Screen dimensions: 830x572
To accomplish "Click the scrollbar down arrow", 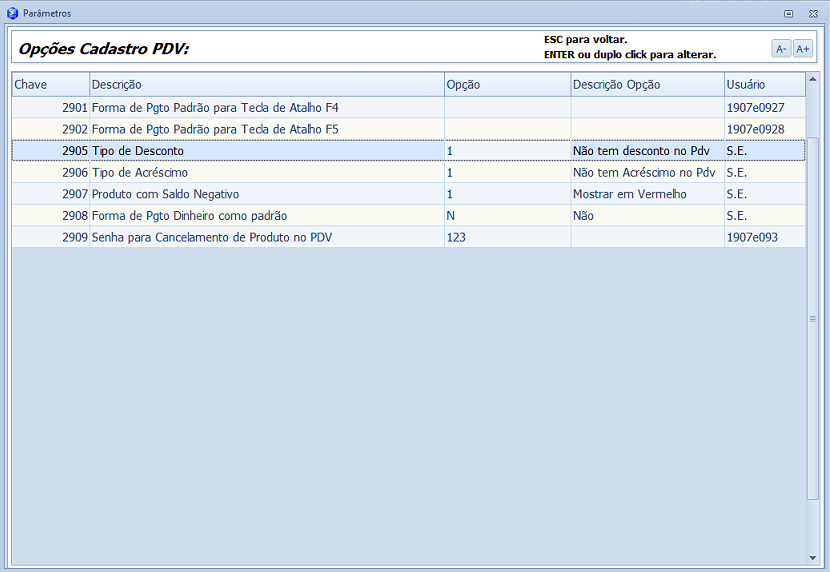I will coord(812,557).
